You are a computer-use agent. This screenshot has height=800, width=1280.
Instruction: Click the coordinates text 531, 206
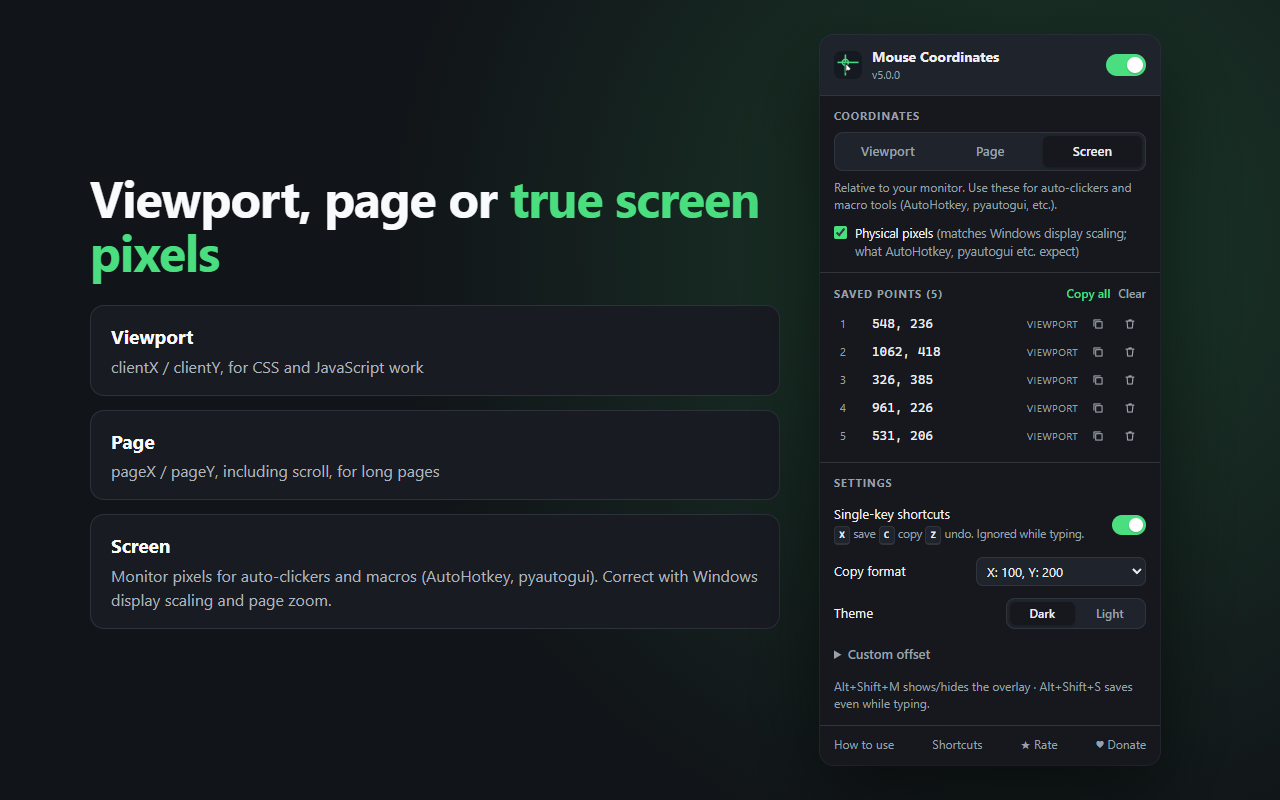point(902,436)
